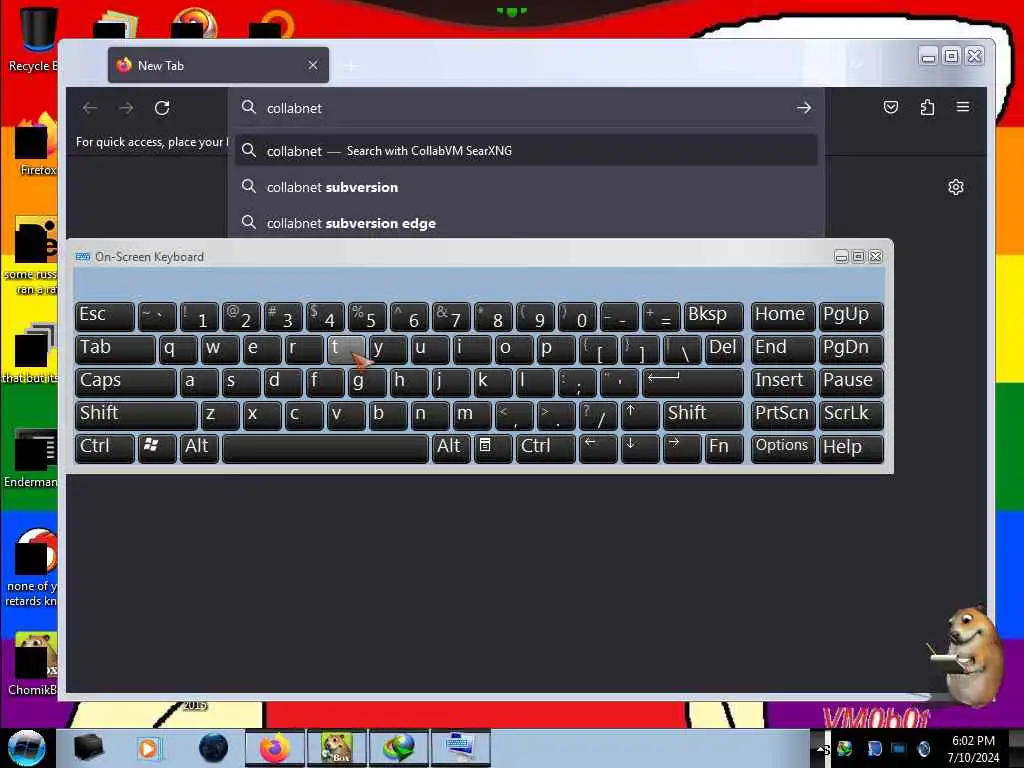Image resolution: width=1024 pixels, height=768 pixels.
Task: Toggle the Fn key
Action: click(x=724, y=448)
